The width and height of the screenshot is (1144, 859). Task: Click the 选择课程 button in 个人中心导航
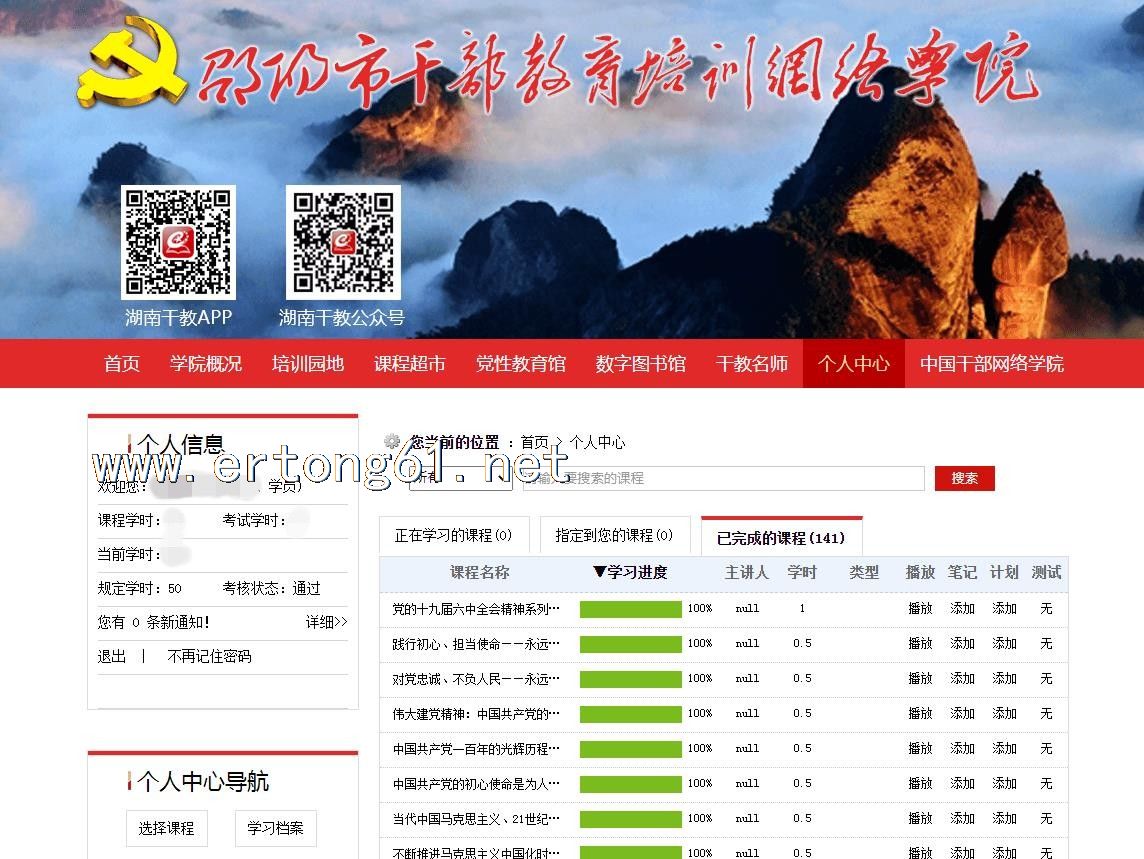coord(166,828)
